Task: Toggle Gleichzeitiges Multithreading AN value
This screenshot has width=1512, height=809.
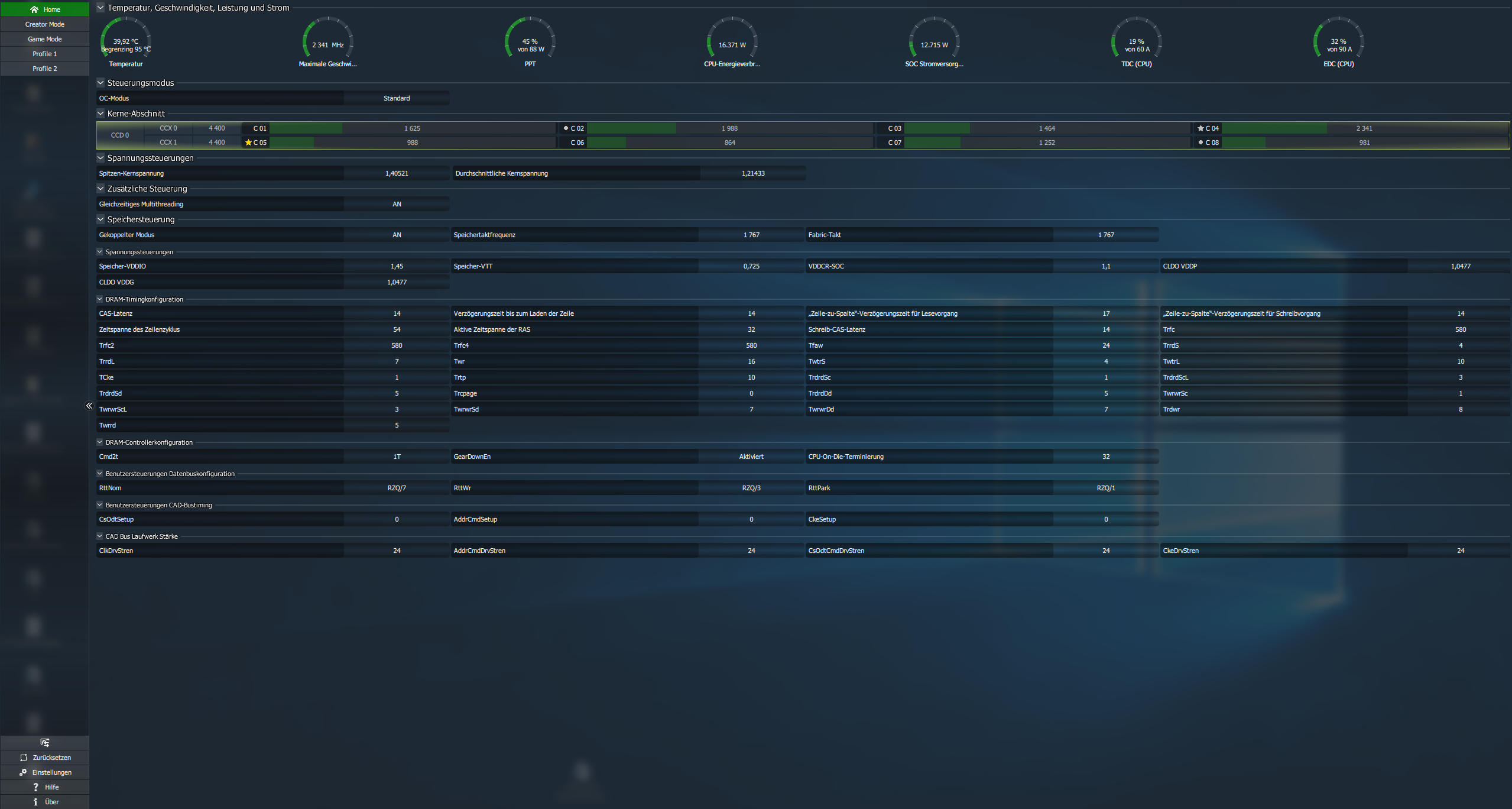Action: [397, 204]
